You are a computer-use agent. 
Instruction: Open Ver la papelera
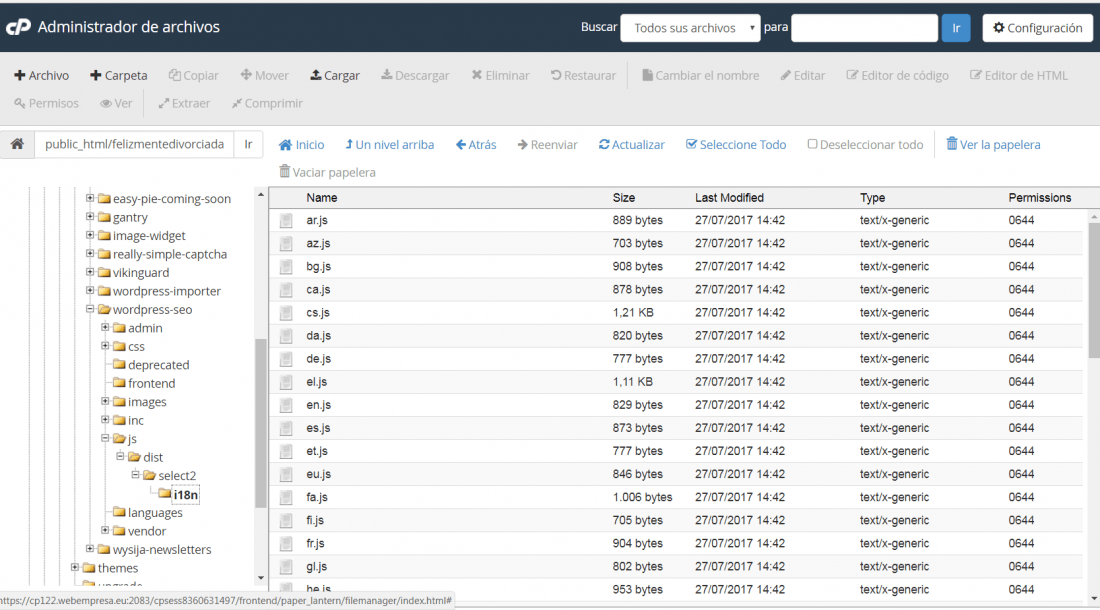click(x=993, y=144)
